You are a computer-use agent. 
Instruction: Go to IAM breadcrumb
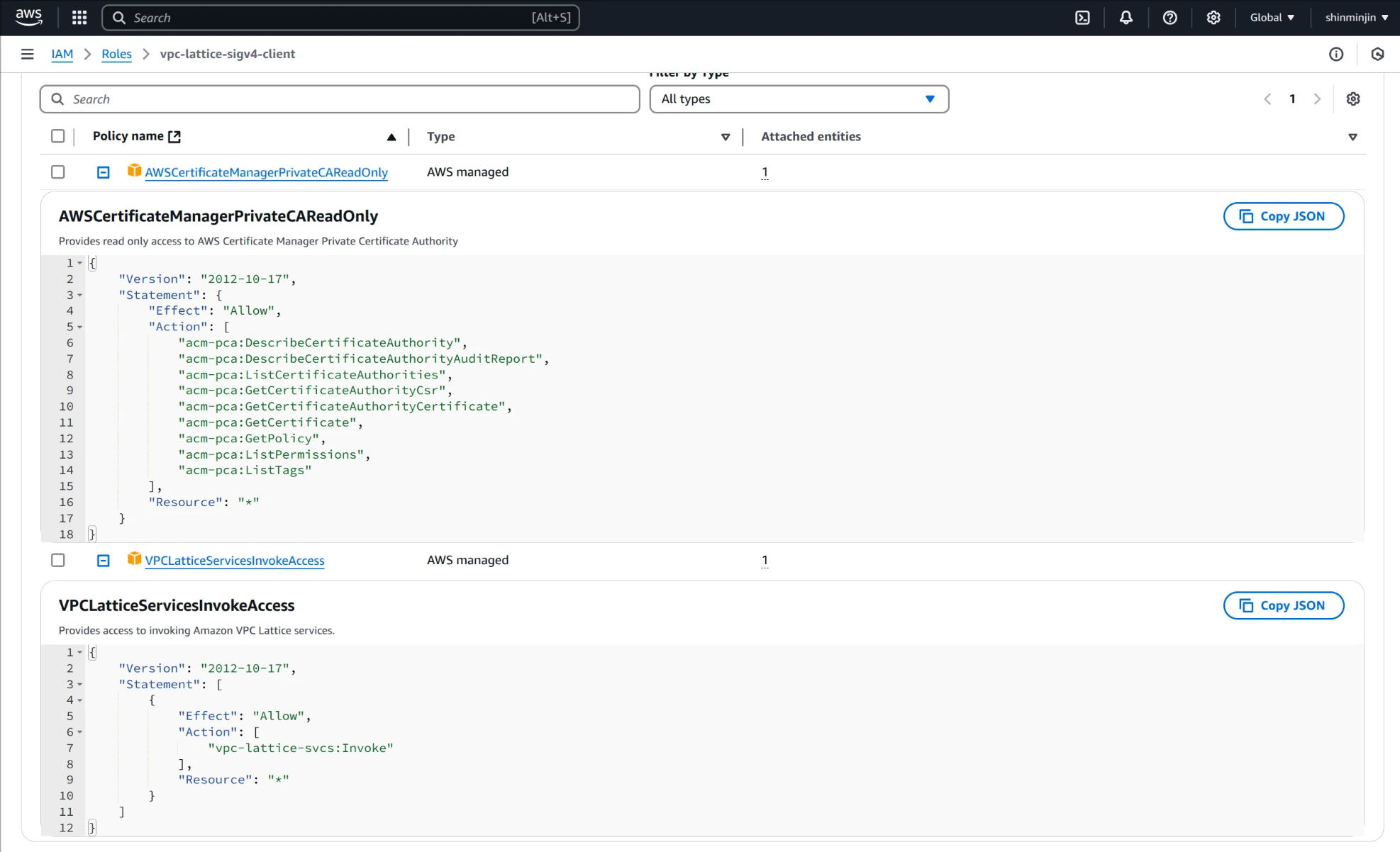click(62, 54)
